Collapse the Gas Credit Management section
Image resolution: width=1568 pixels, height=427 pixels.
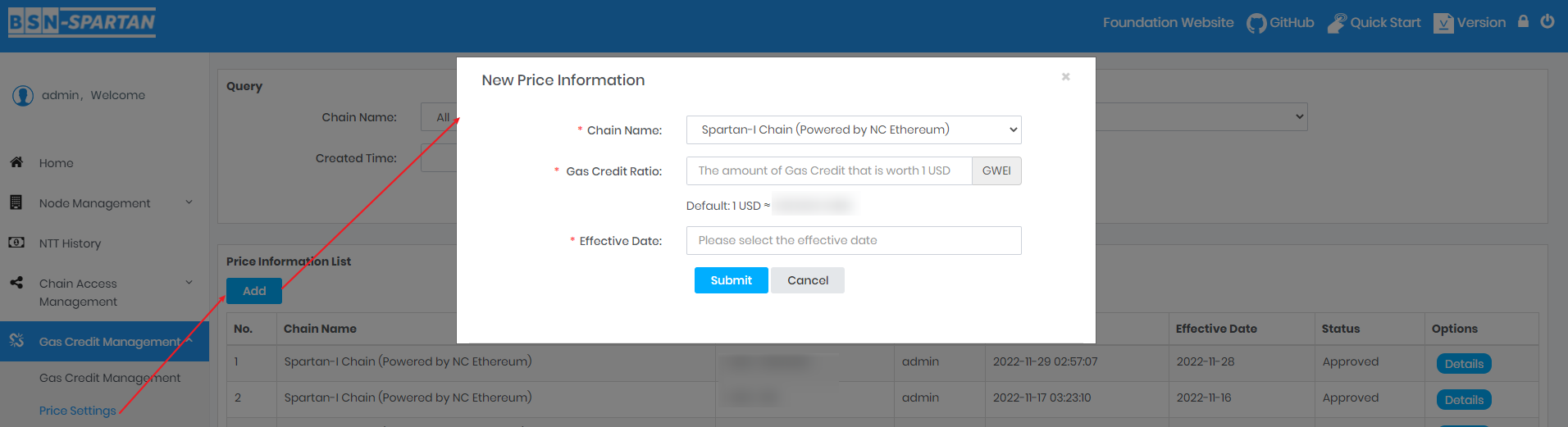189,341
